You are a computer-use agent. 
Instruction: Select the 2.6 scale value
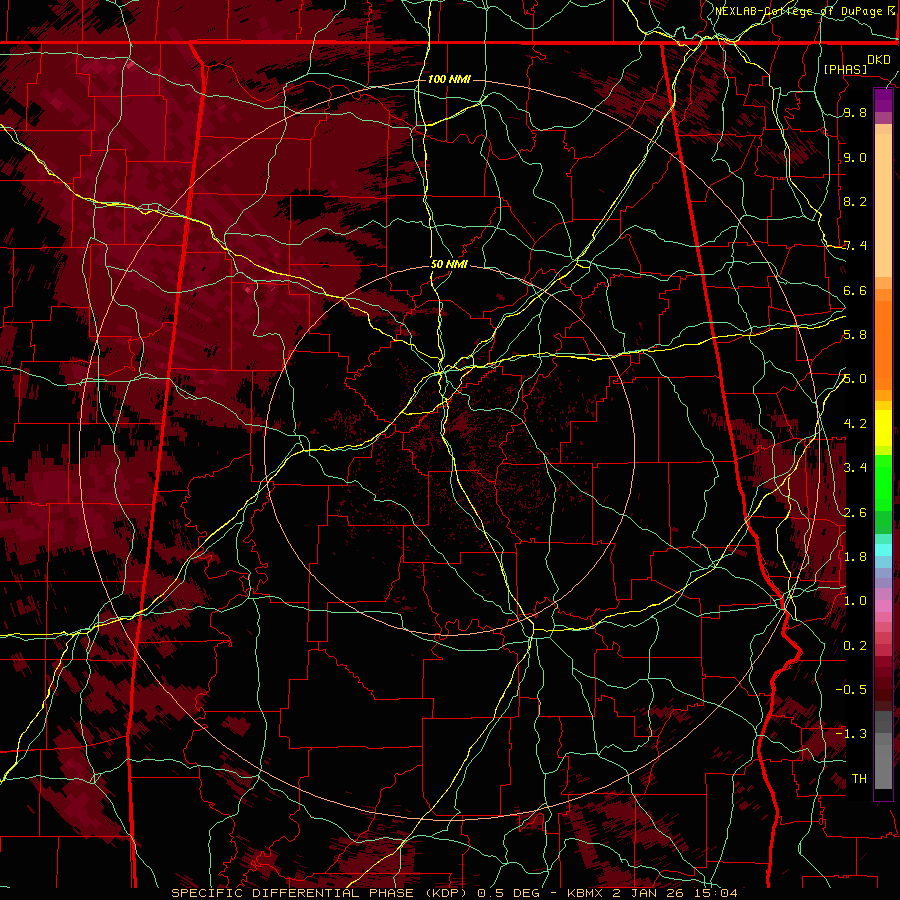pos(855,513)
